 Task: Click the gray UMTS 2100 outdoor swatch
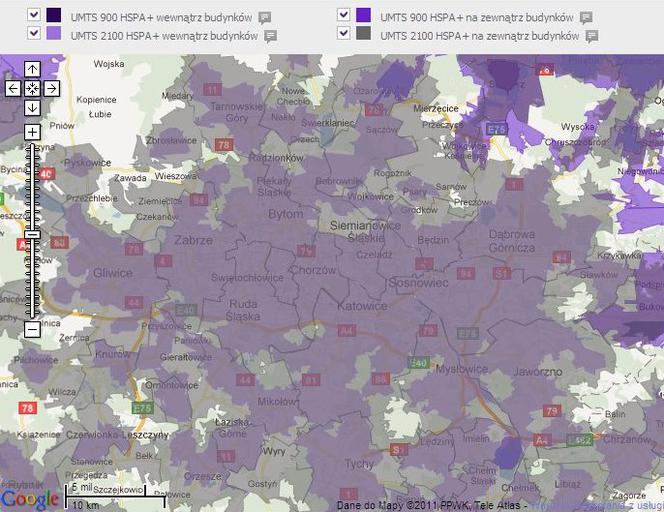point(363,33)
